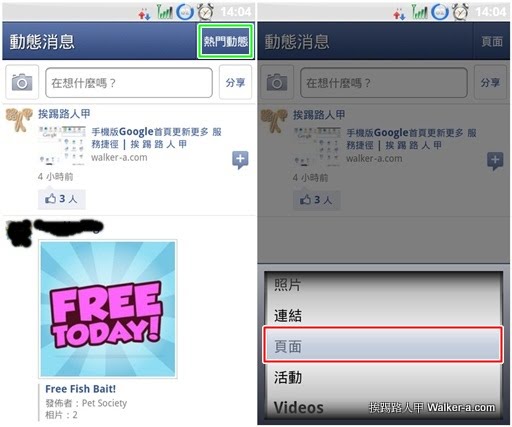Image resolution: width=512 pixels, height=427 pixels.
Task: Tap the camera icon on the left screen
Action: [x=22, y=82]
